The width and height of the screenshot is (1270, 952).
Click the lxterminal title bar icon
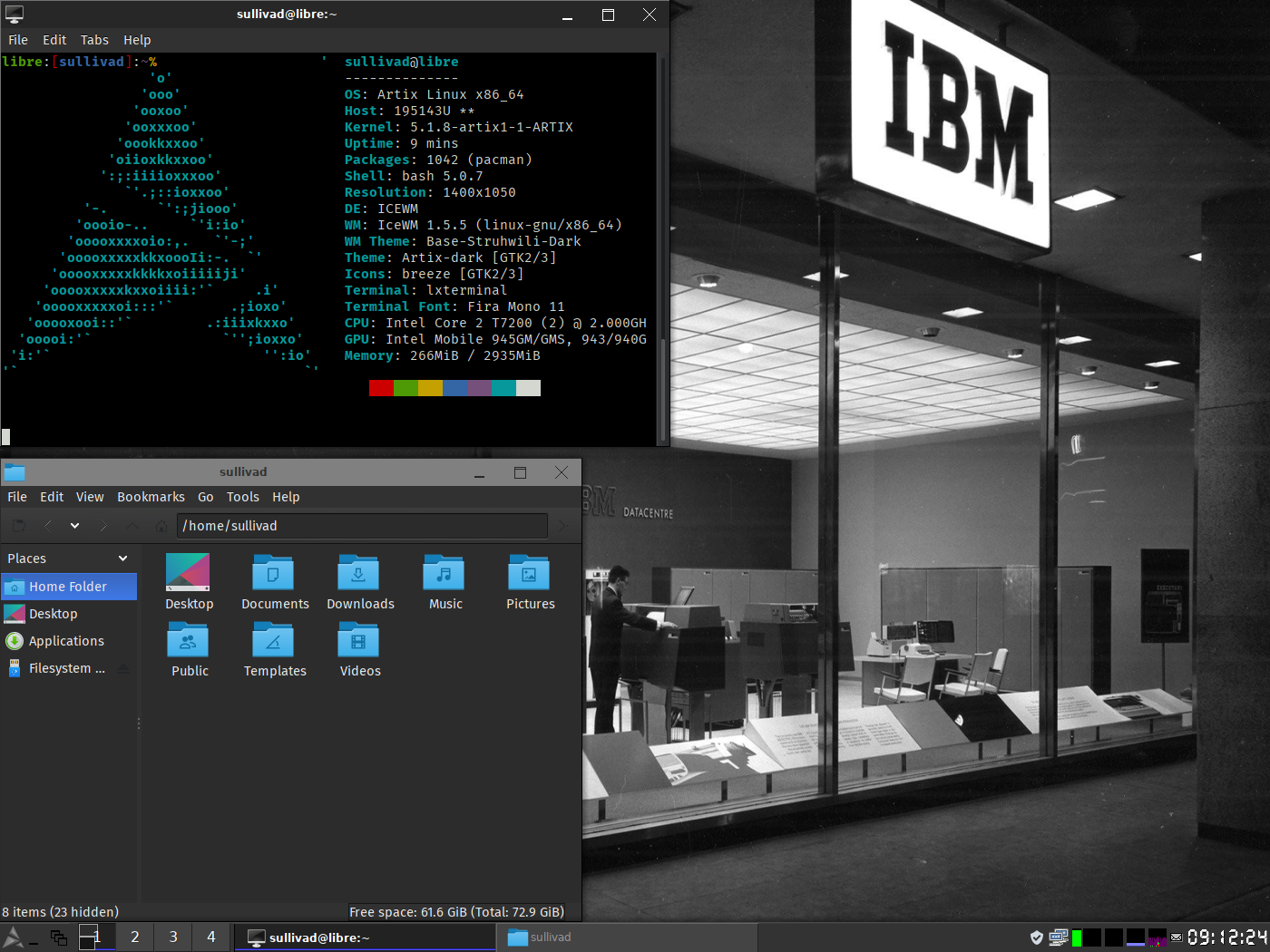15,15
